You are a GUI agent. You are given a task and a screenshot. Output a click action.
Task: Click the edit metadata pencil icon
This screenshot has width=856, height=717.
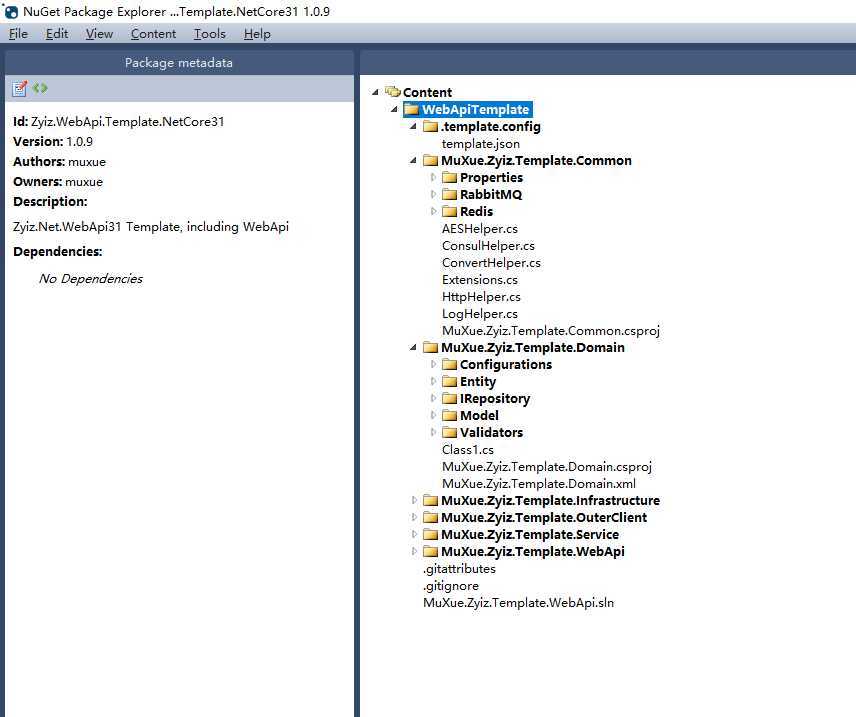pyautogui.click(x=20, y=88)
